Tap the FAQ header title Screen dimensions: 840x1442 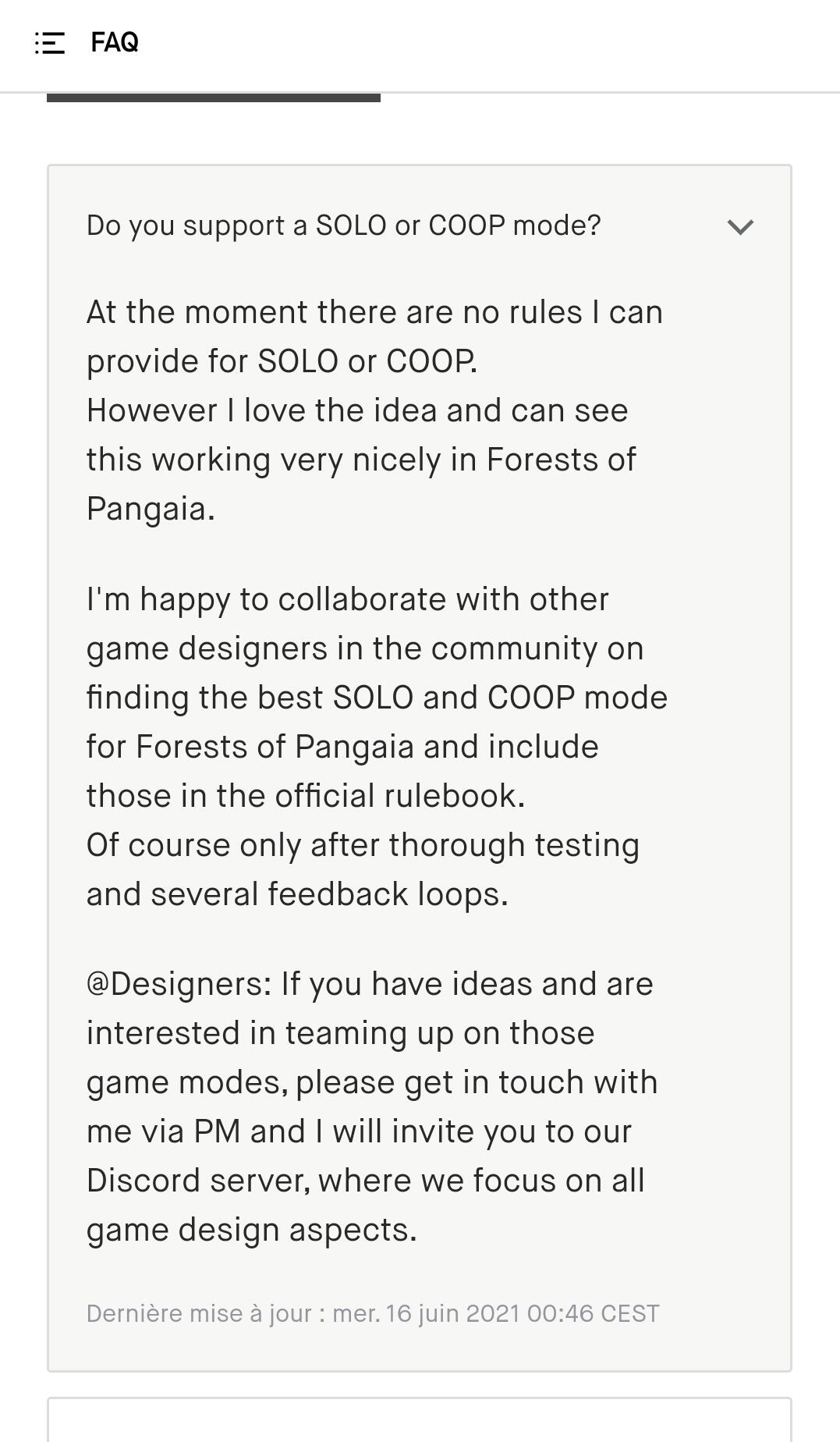tap(115, 42)
